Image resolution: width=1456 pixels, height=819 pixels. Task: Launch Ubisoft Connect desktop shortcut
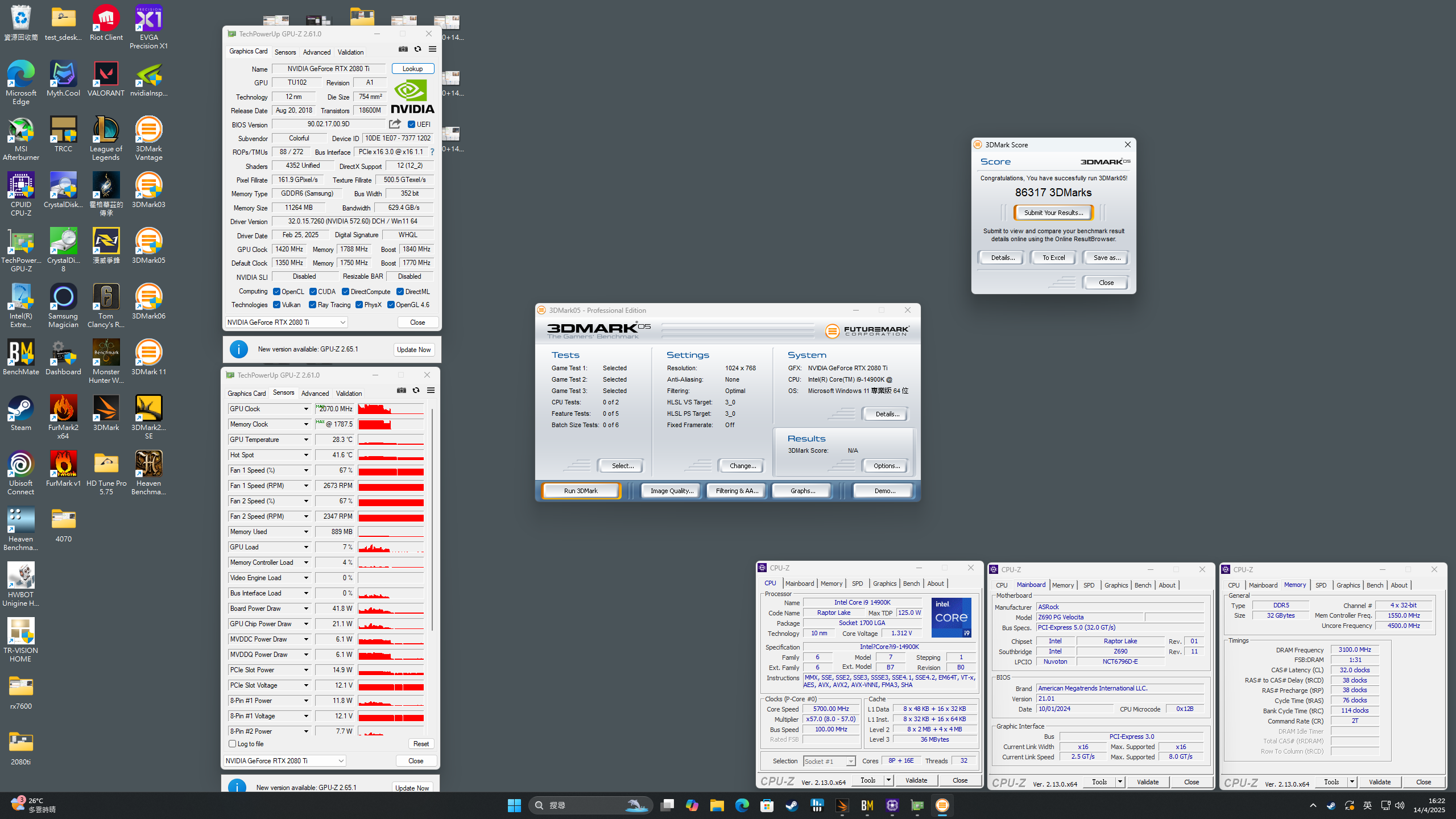tap(21, 473)
